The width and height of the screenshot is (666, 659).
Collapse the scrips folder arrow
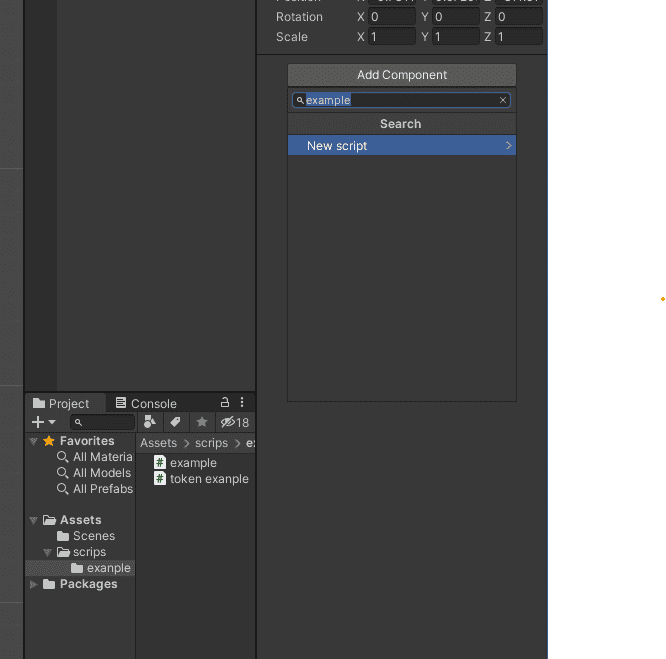click(47, 552)
